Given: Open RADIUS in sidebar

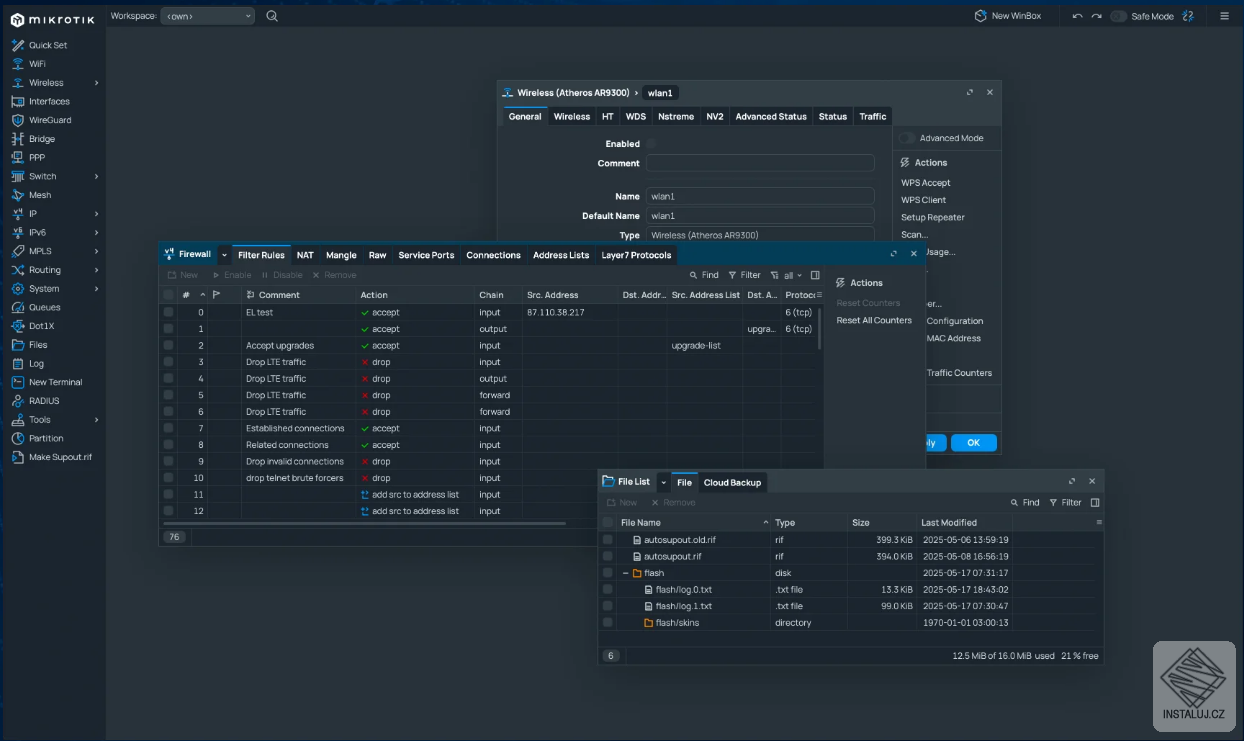Looking at the screenshot, I should [x=44, y=401].
